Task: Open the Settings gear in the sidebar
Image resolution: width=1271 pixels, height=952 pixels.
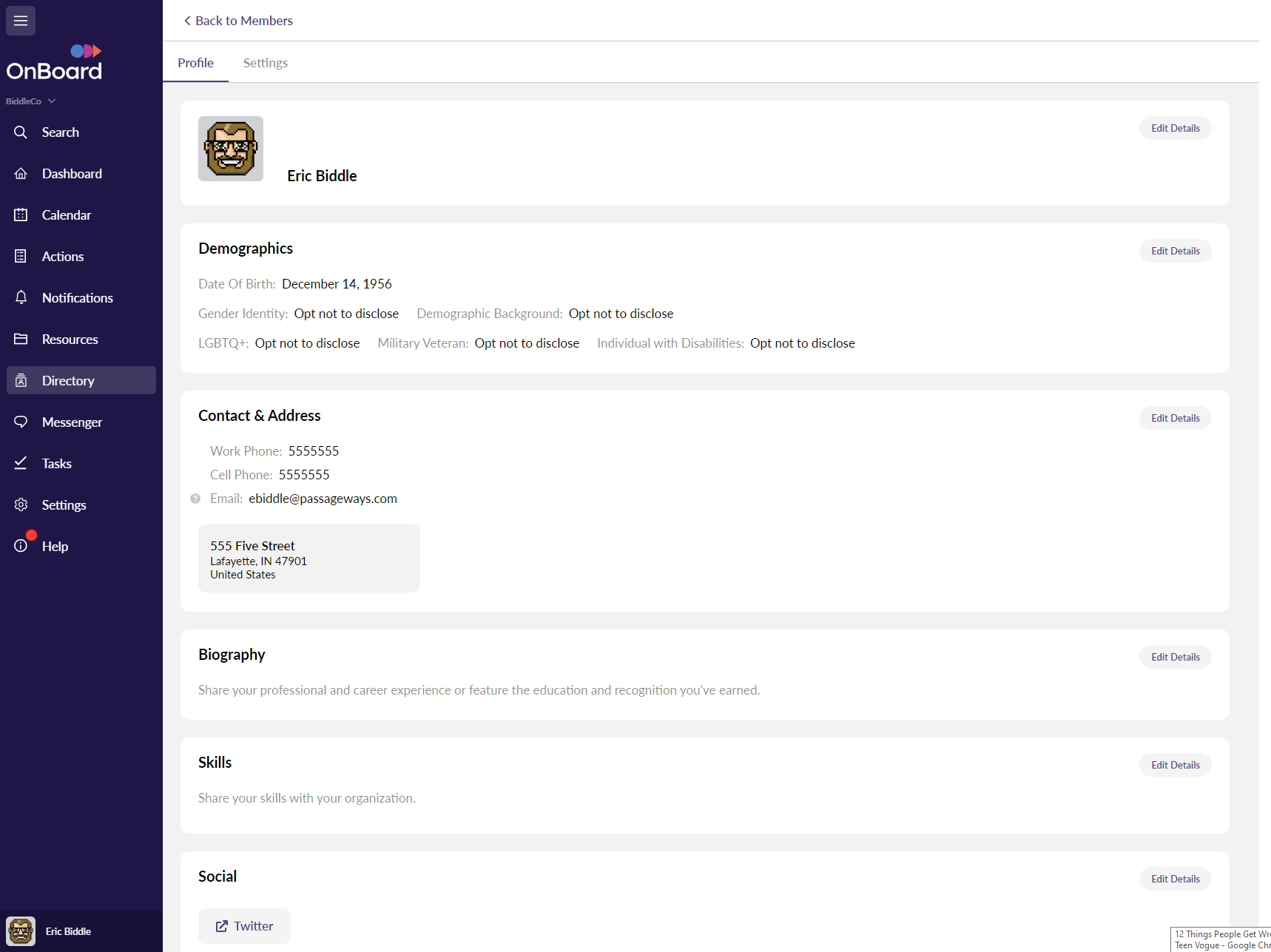Action: pos(64,504)
